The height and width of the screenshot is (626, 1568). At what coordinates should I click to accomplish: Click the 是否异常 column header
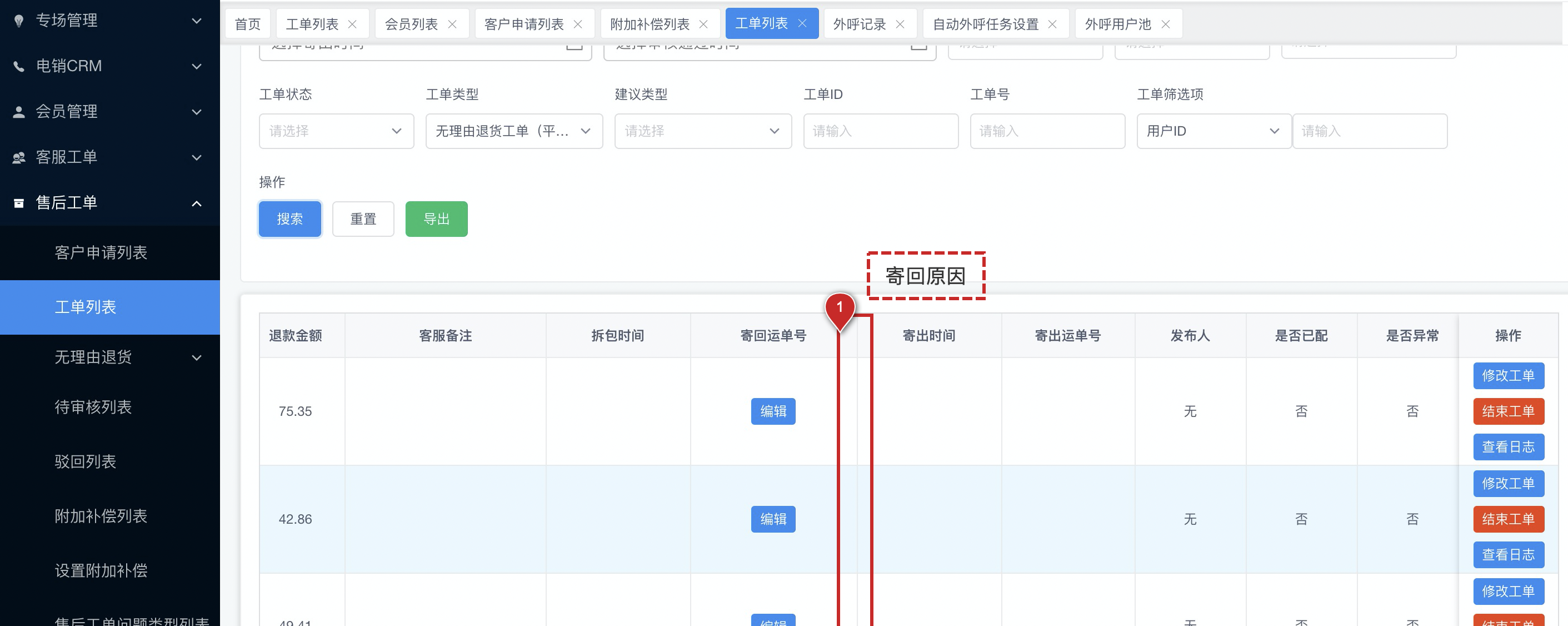coord(1412,336)
